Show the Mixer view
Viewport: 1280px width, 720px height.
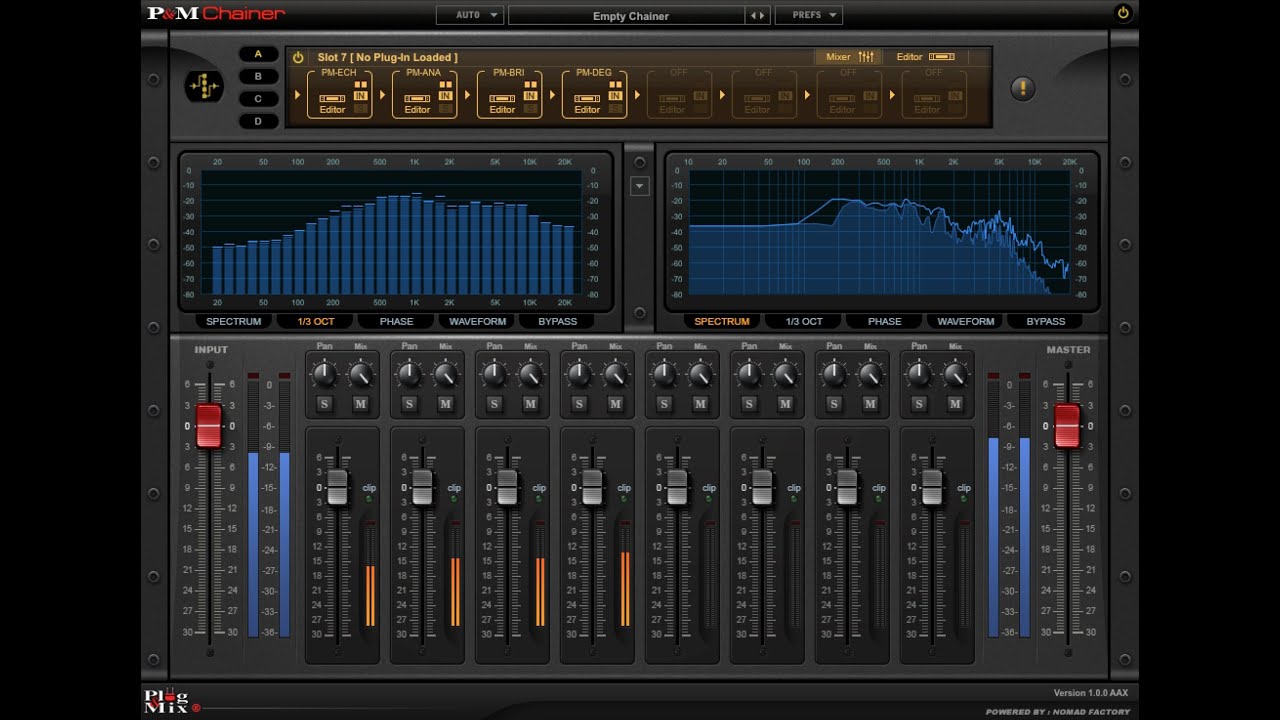click(850, 57)
